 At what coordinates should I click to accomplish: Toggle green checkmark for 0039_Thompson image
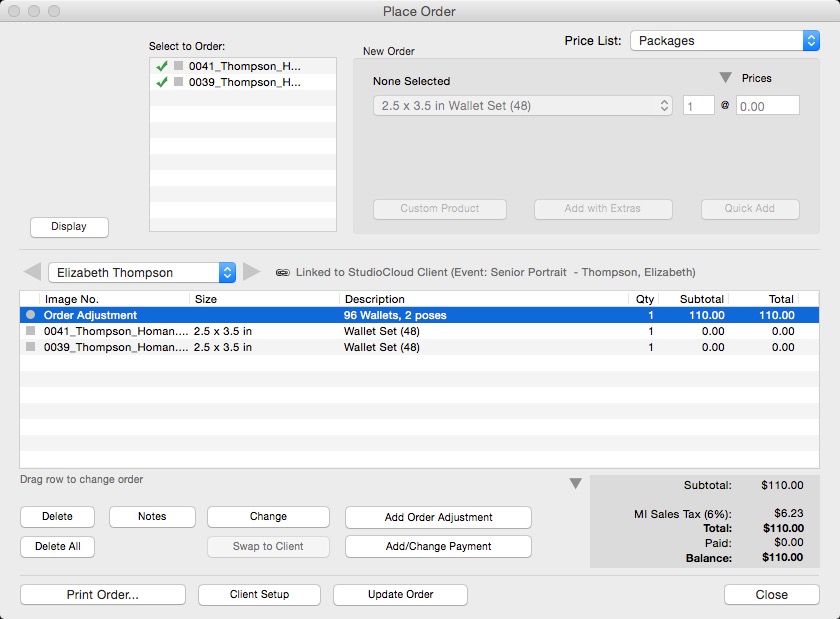click(161, 82)
